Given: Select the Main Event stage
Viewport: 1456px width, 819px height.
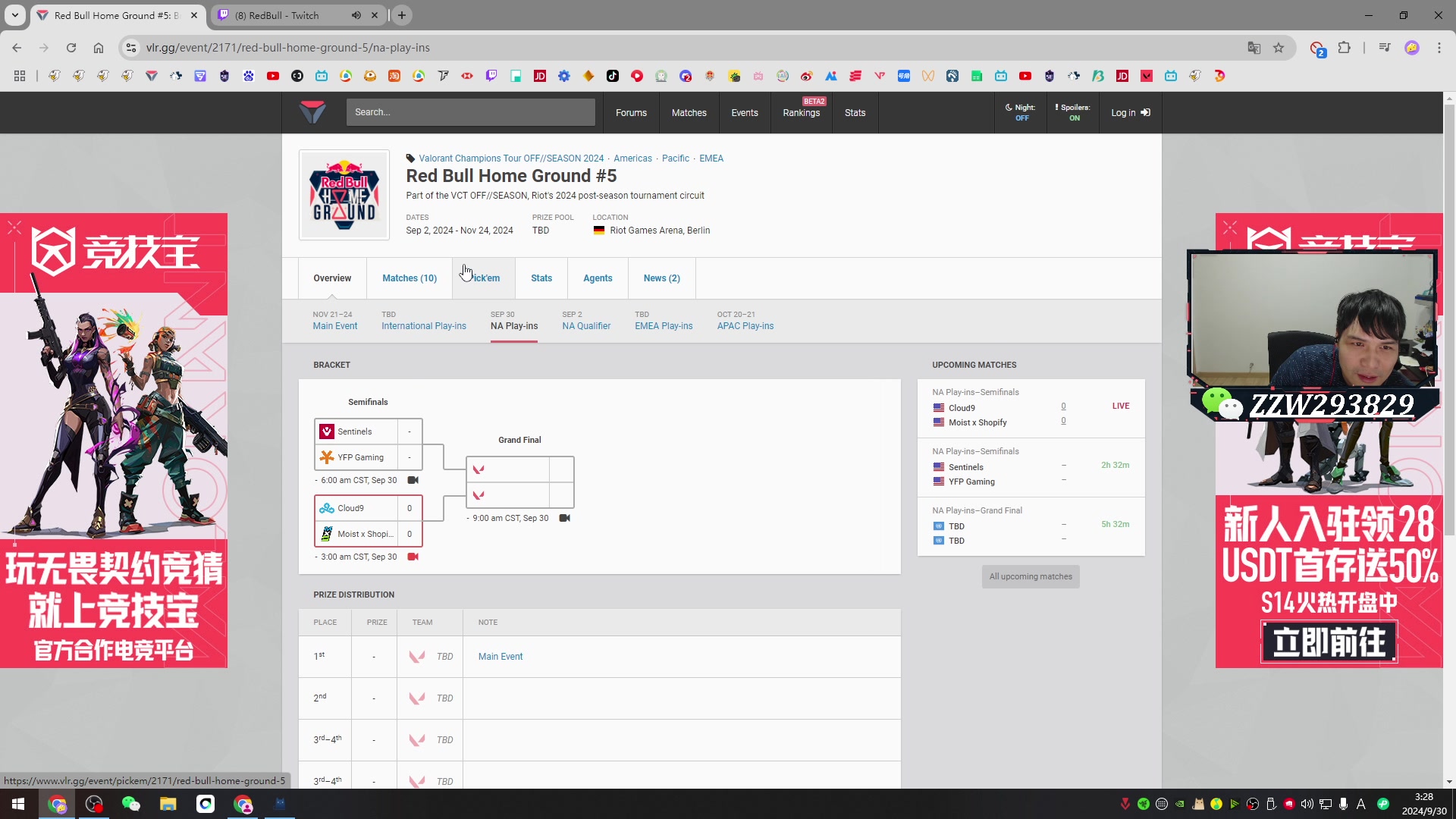Looking at the screenshot, I should 334,321.
